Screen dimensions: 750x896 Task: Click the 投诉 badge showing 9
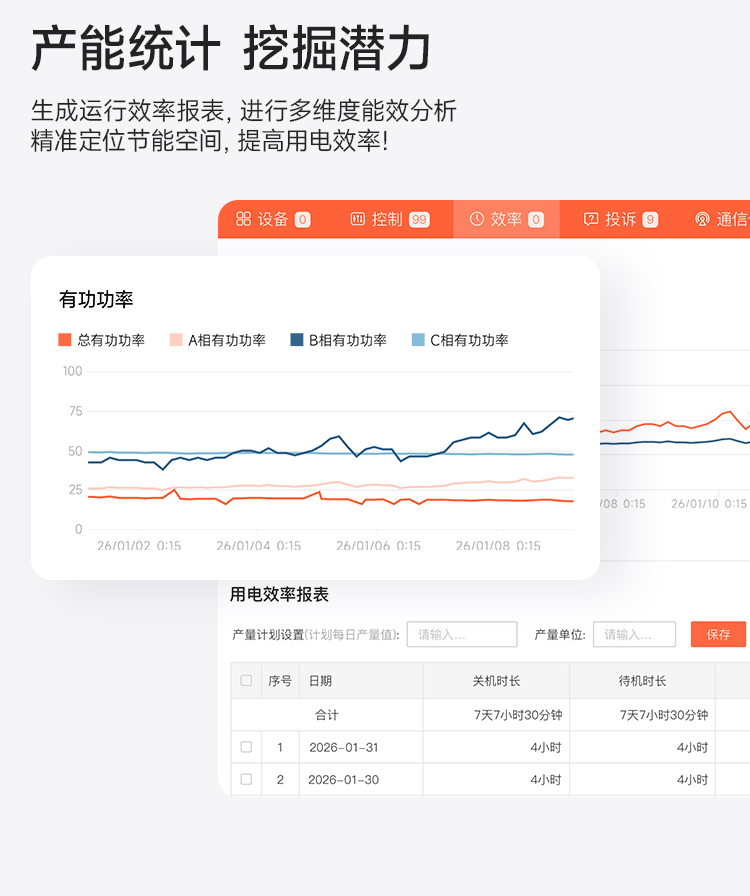pyautogui.click(x=650, y=220)
